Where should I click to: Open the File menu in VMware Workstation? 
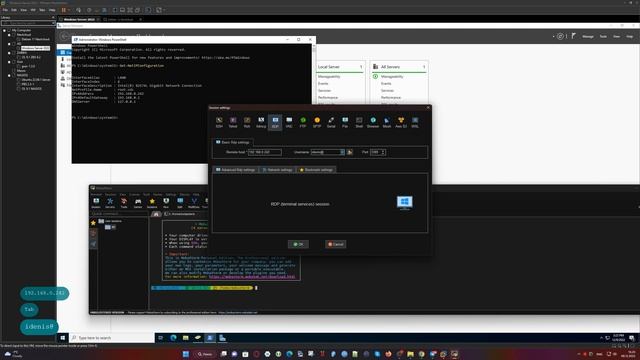5,10
